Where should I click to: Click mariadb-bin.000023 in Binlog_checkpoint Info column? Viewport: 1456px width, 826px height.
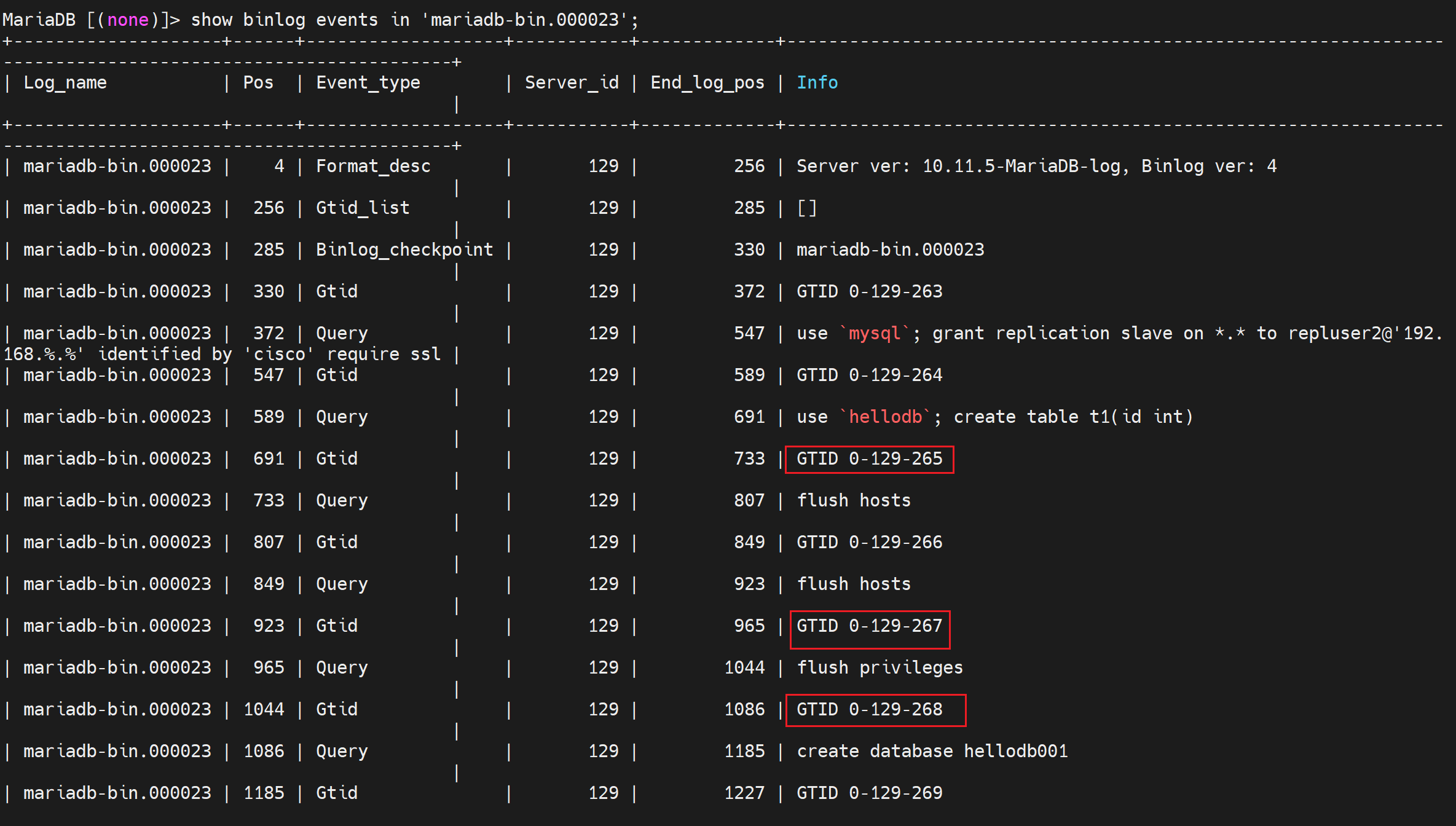(891, 250)
